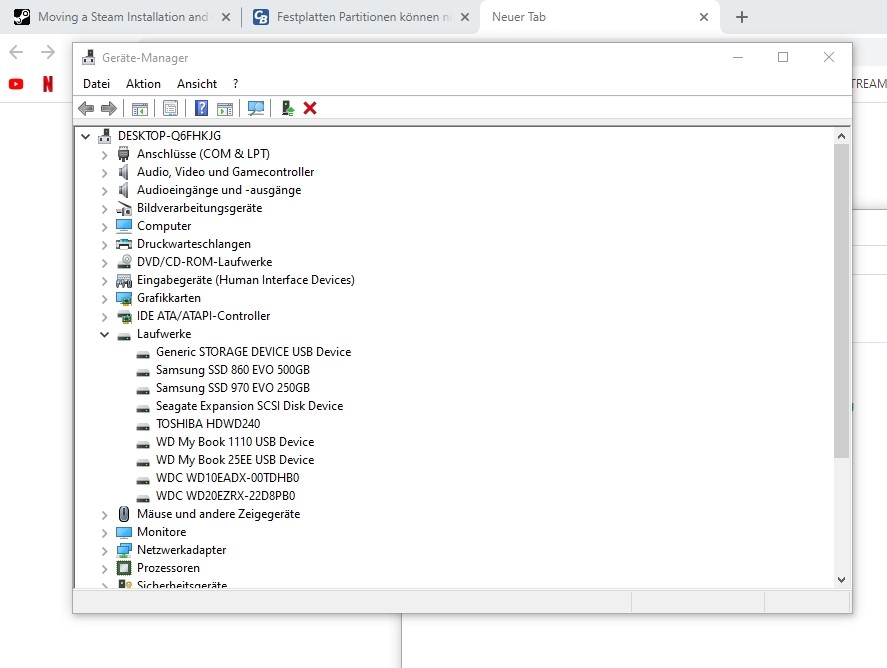
Task: Expand the Netzwerkadapter category
Action: pyautogui.click(x=104, y=551)
